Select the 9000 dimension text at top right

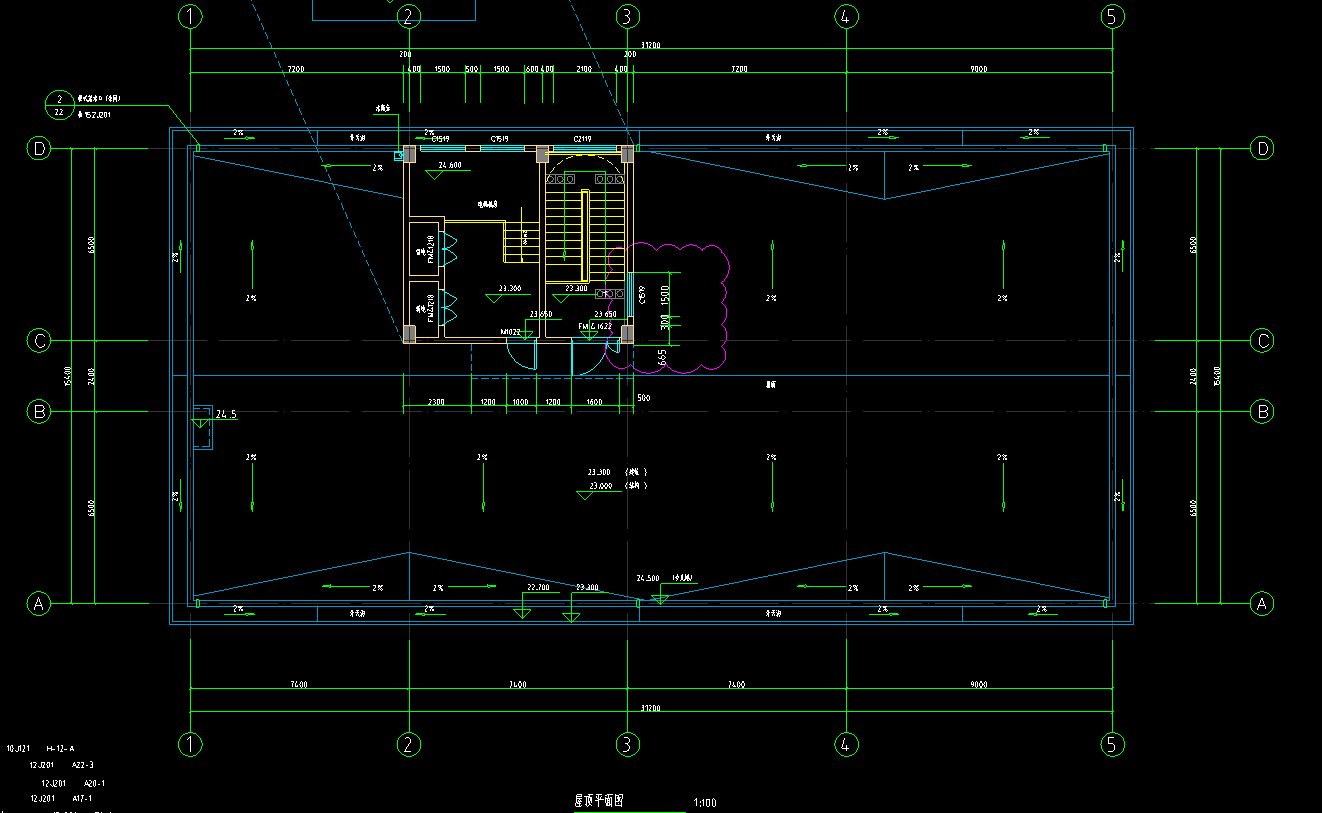click(978, 69)
